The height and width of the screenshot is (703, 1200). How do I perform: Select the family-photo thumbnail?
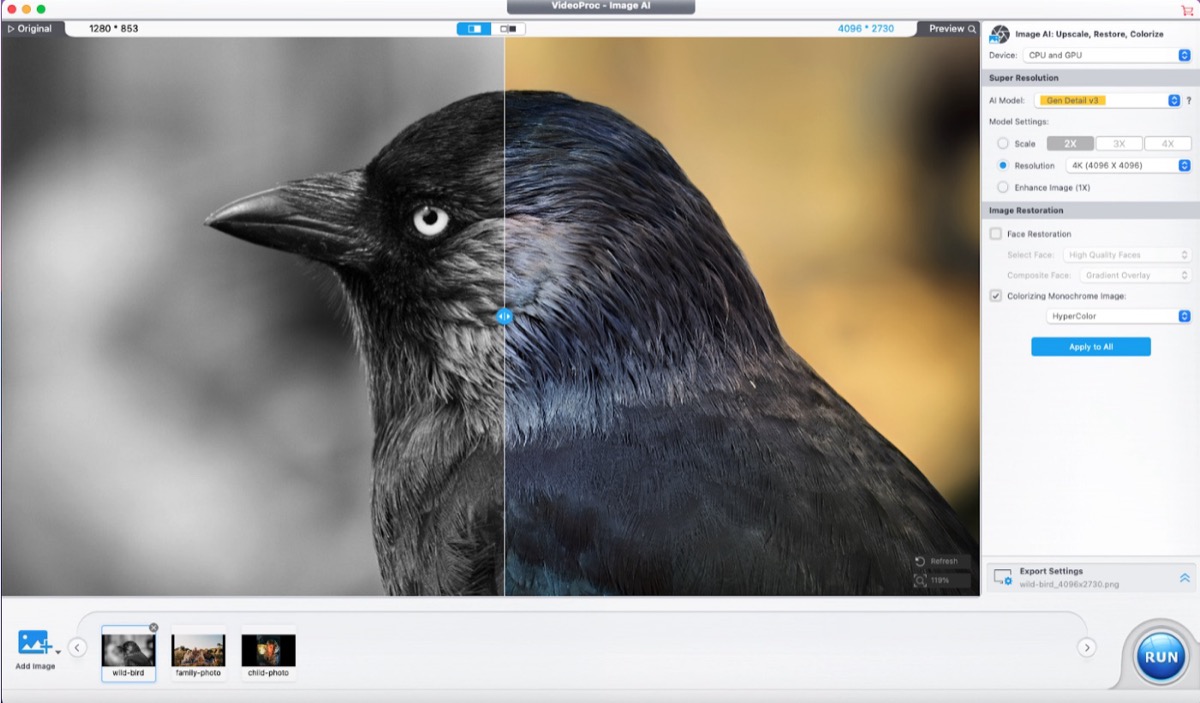198,653
